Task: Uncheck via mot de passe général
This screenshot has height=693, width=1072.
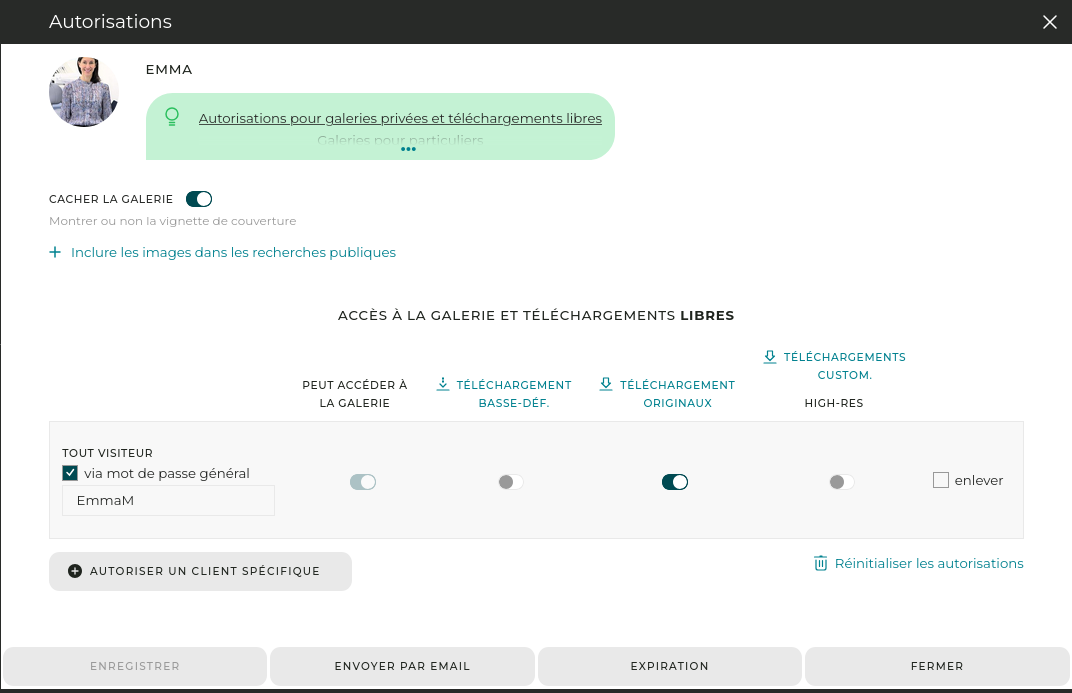Action: 69,473
